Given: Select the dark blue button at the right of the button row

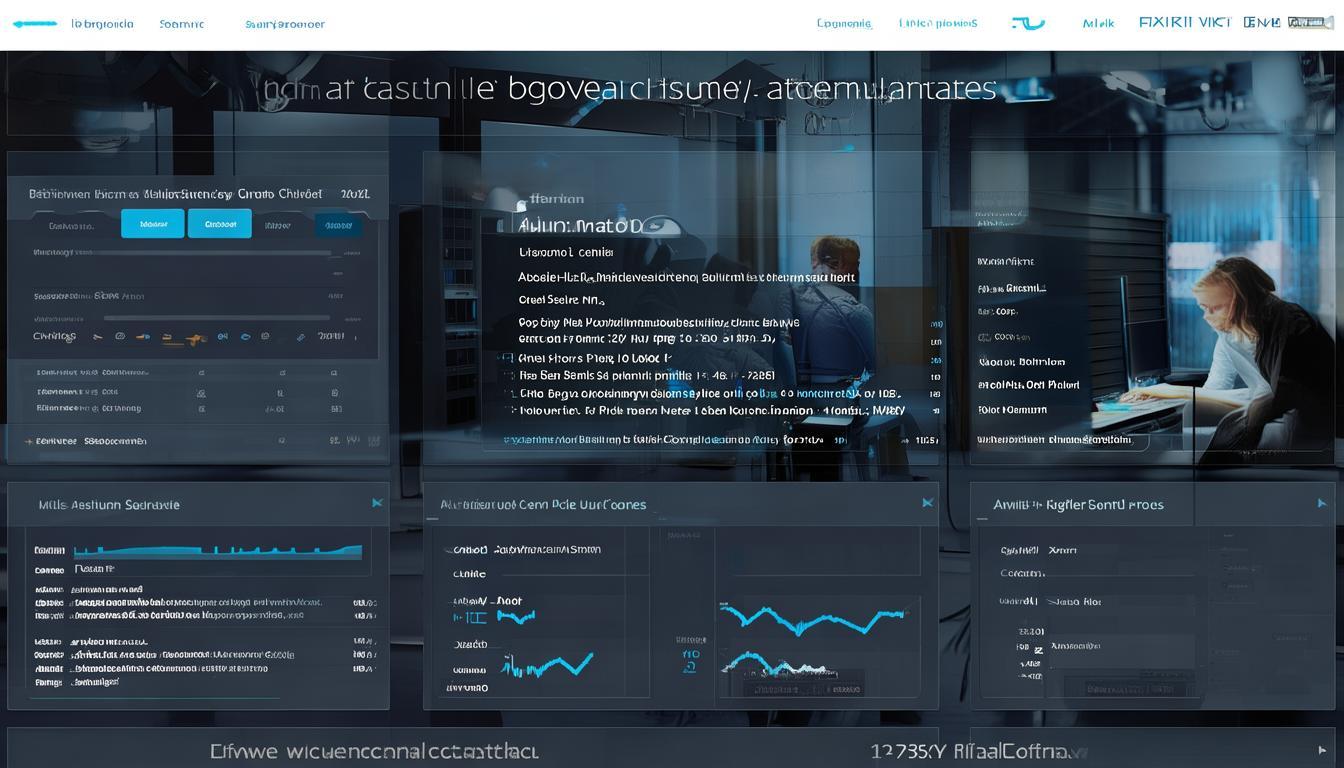Looking at the screenshot, I should (x=338, y=225).
